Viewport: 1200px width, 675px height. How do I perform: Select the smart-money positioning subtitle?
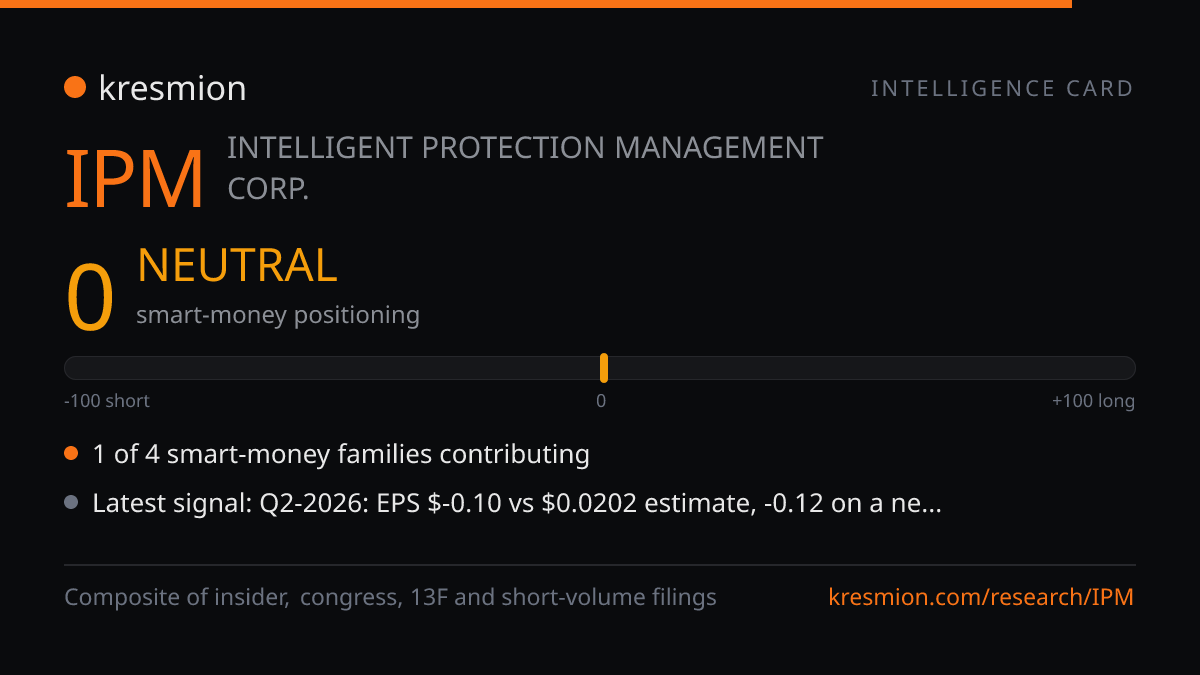click(278, 315)
